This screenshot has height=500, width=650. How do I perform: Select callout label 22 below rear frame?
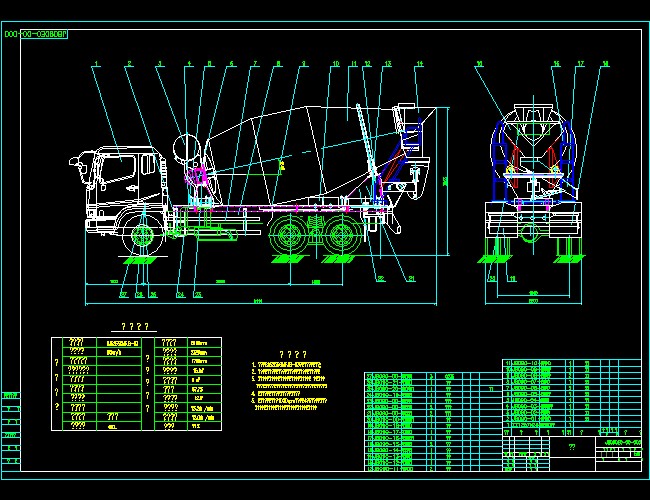(381, 279)
